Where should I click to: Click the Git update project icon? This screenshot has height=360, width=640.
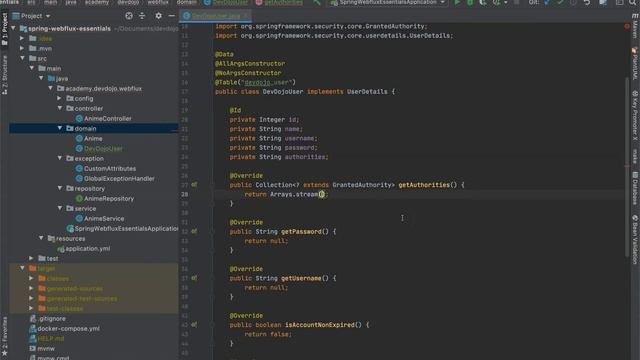(x=547, y=2)
